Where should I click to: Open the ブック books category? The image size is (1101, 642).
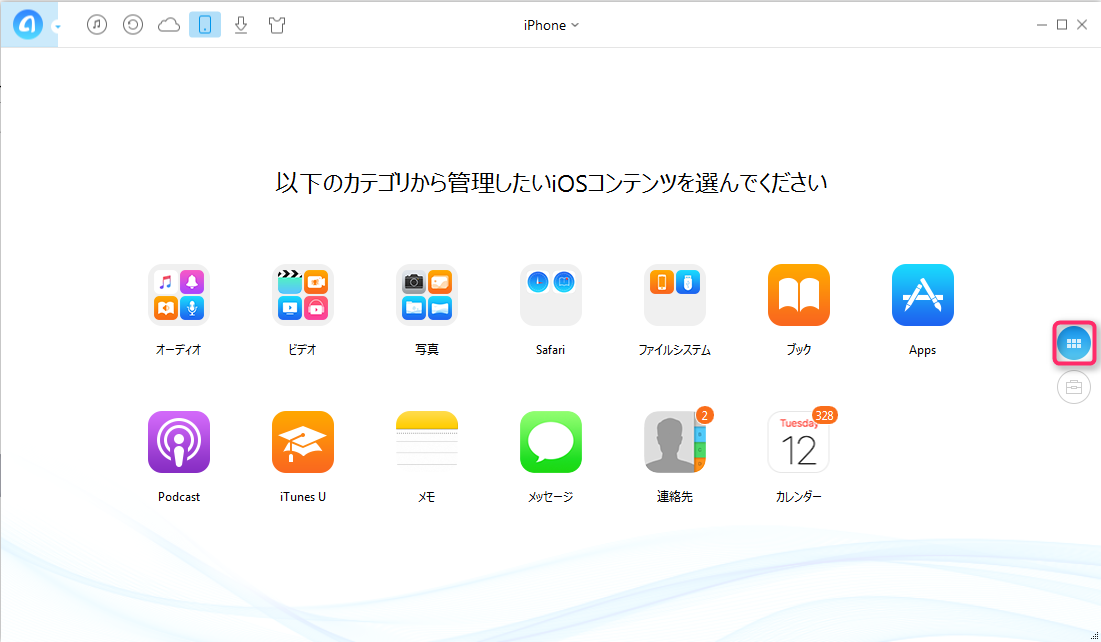799,295
